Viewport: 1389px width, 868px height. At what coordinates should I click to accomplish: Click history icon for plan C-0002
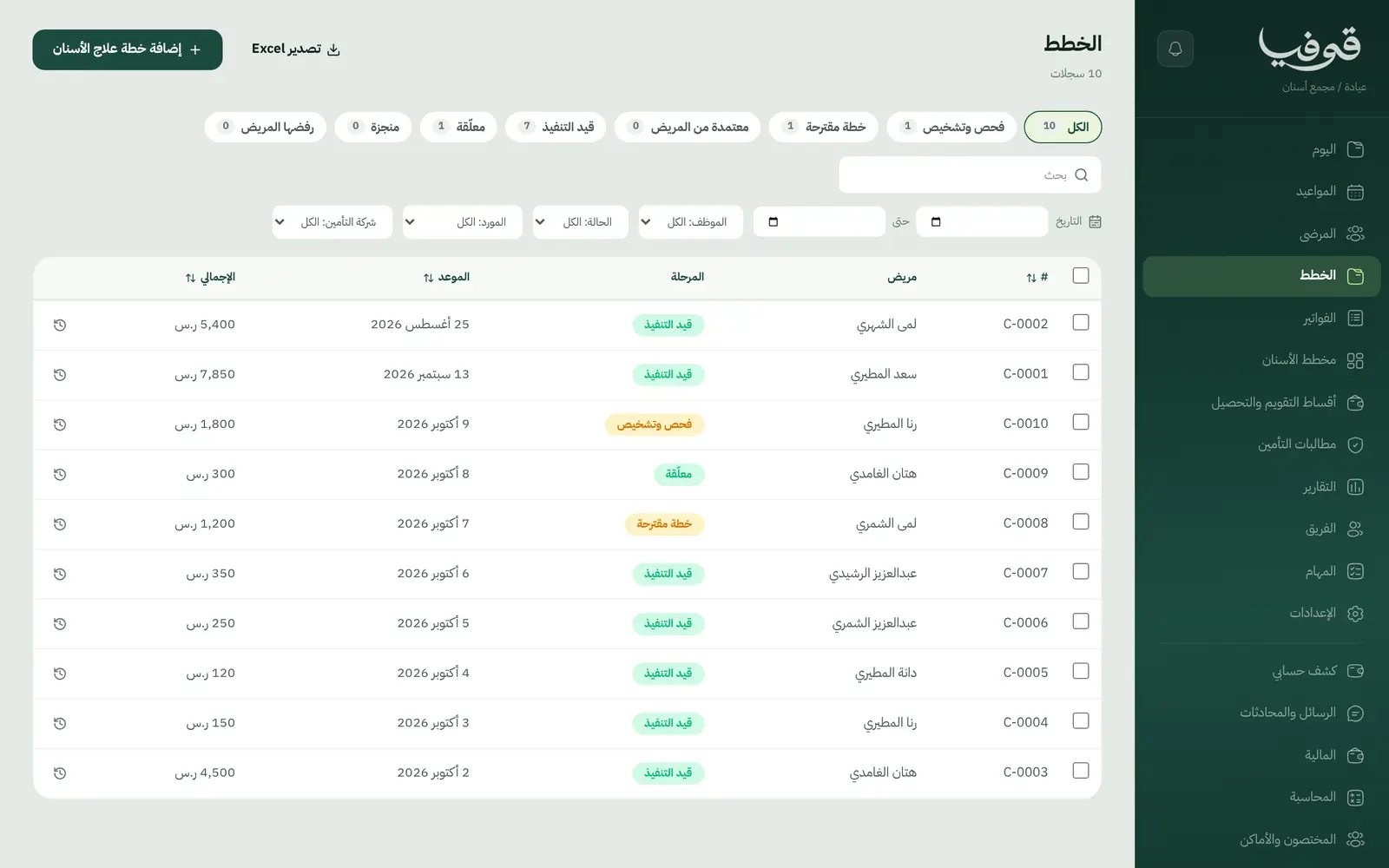coord(60,325)
